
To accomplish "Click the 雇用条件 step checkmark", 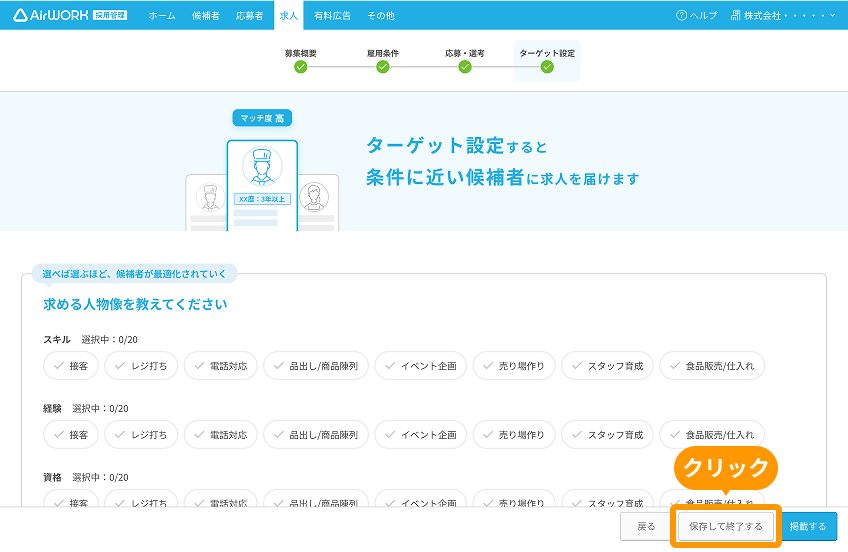I will click(x=383, y=67).
